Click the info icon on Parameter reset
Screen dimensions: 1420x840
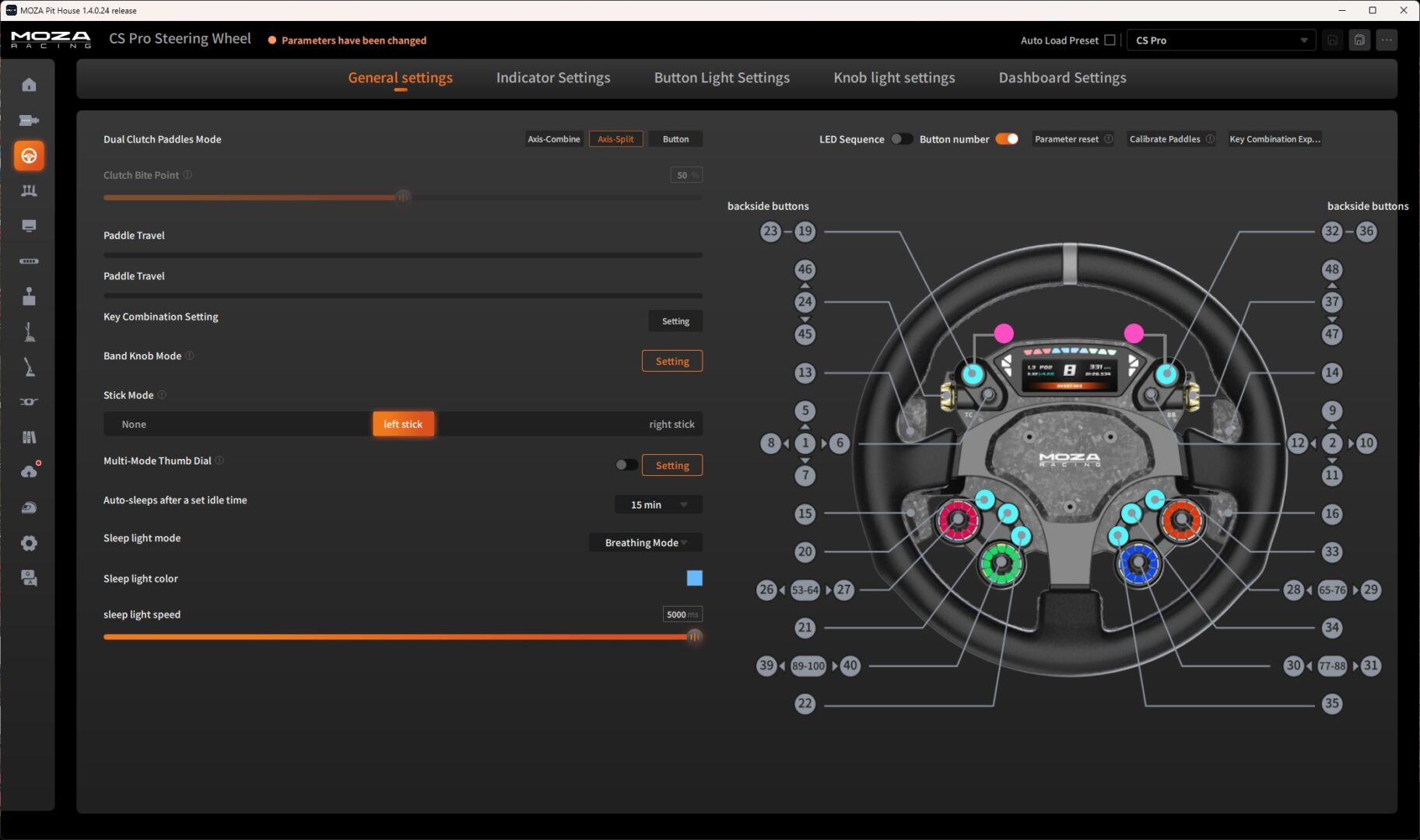(1109, 139)
